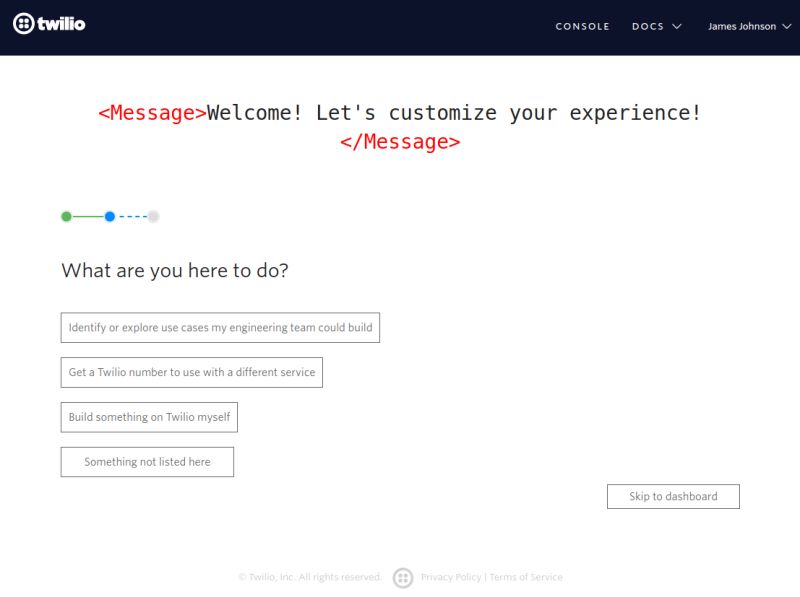Click the dashed progress connector line

coord(132,215)
